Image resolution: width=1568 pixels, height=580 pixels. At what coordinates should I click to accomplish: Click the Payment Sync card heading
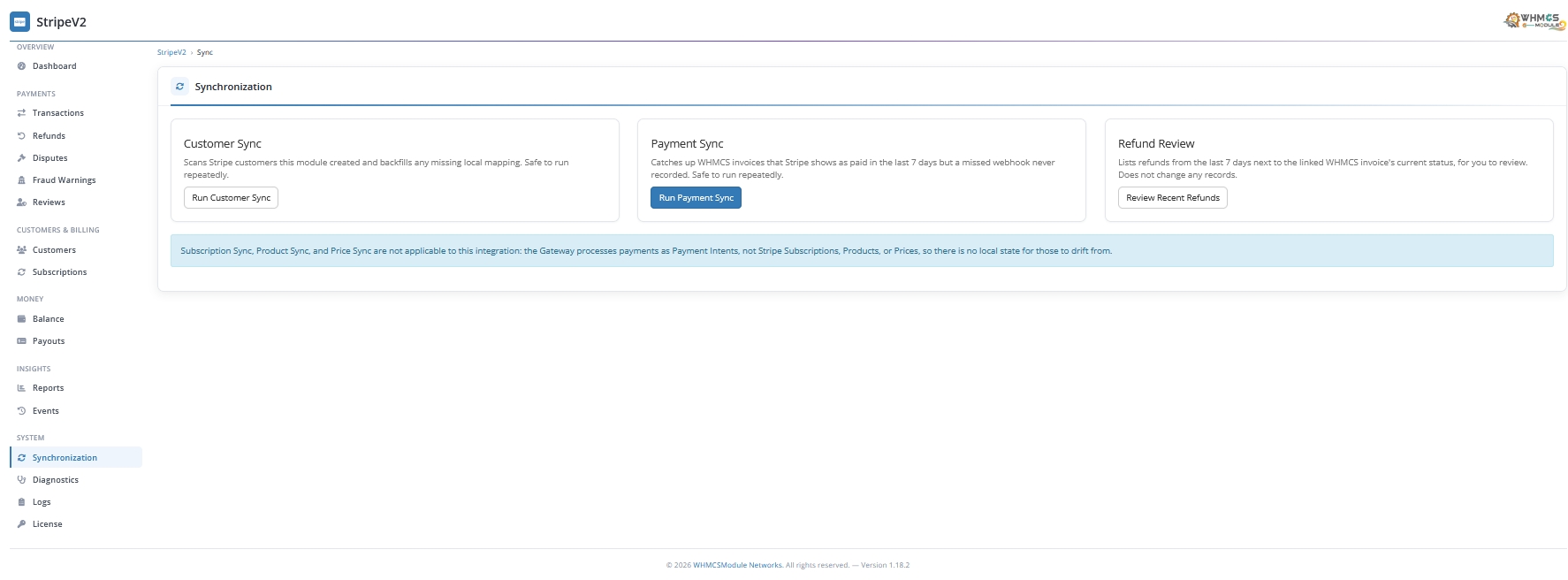coord(687,144)
